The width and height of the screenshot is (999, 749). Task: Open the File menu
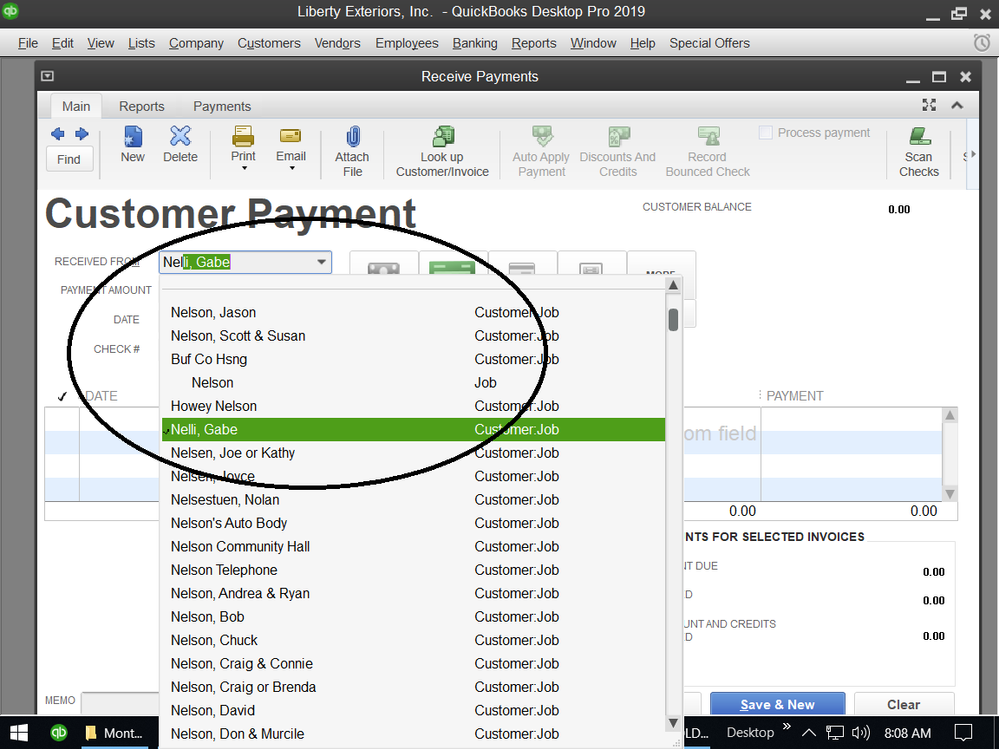click(x=28, y=43)
